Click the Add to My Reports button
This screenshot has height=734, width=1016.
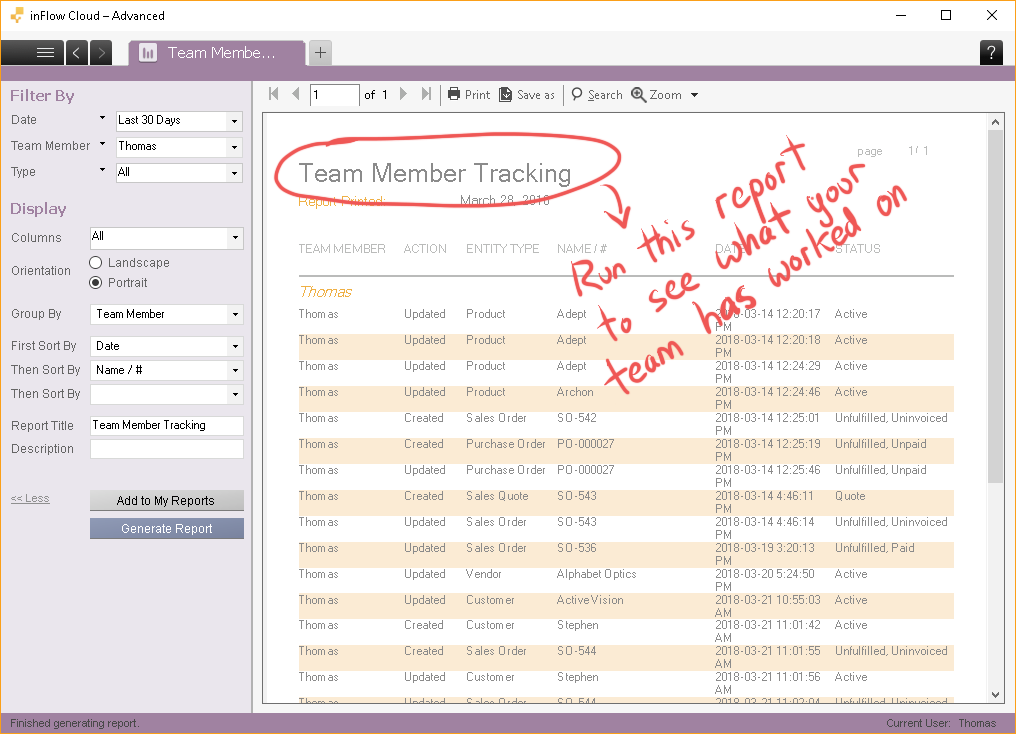pyautogui.click(x=167, y=501)
